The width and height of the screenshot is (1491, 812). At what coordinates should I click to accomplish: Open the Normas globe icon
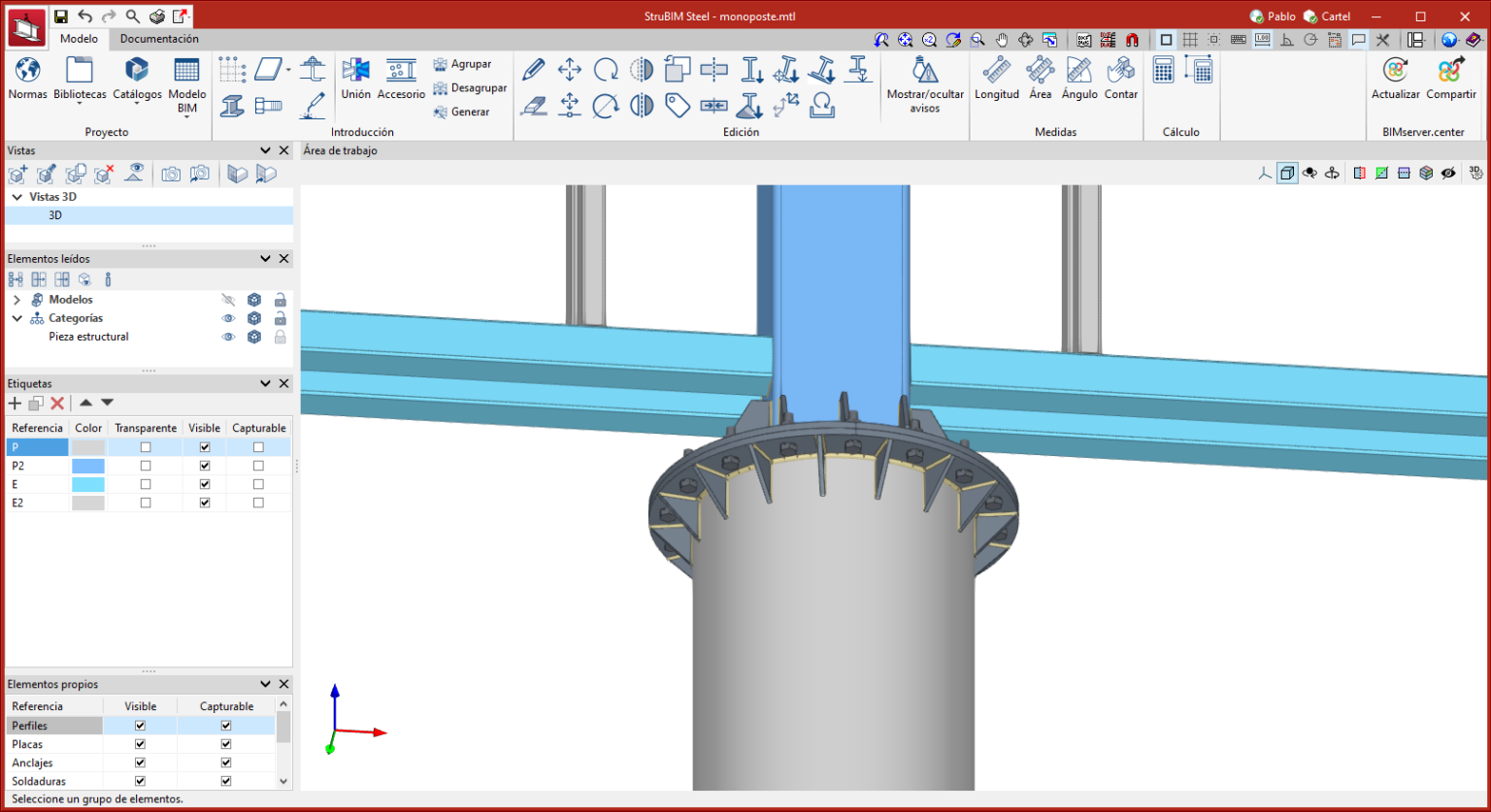pos(27,71)
